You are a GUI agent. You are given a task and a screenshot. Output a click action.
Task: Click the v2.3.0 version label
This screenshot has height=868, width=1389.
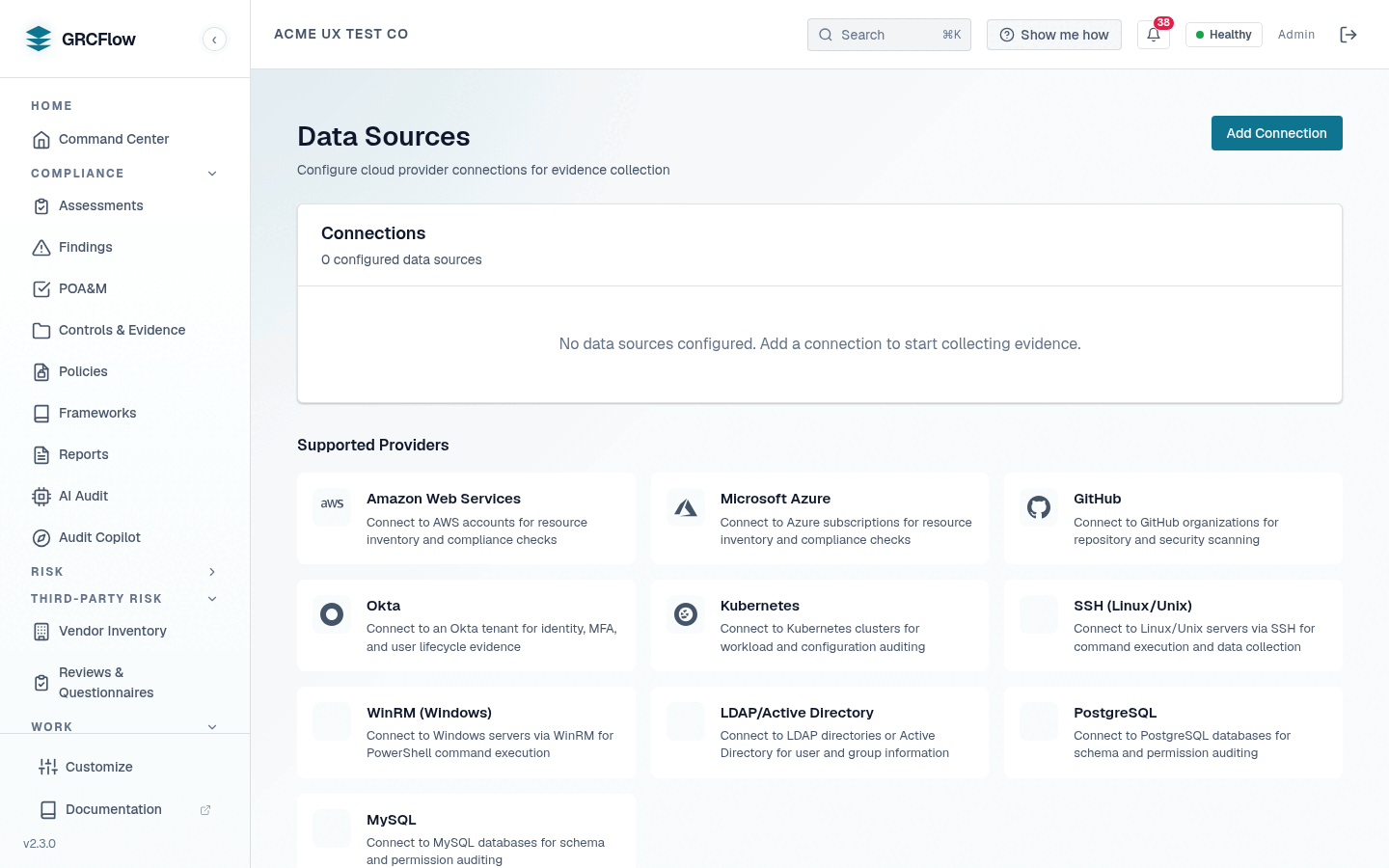click(40, 844)
